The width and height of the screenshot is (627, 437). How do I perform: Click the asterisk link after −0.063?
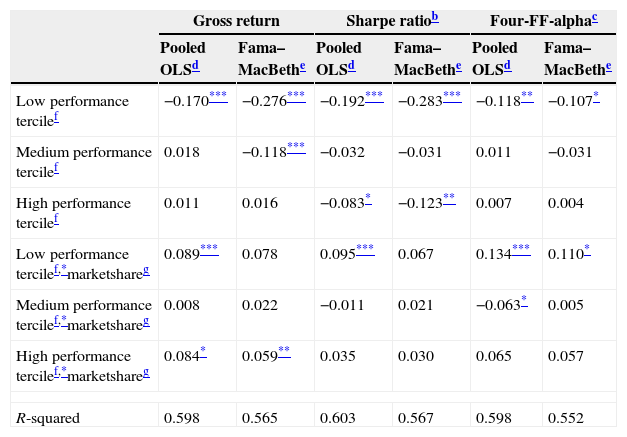click(x=524, y=299)
